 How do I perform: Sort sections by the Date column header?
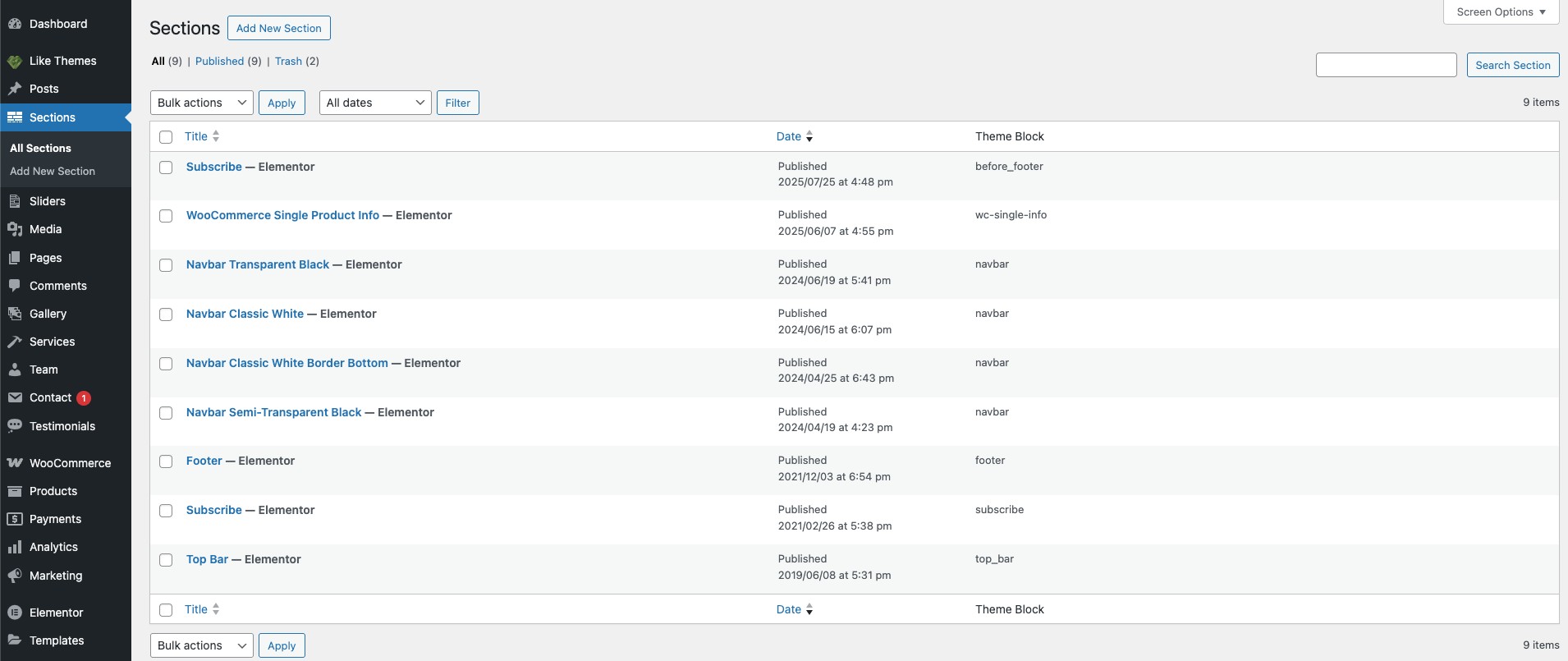coord(789,136)
